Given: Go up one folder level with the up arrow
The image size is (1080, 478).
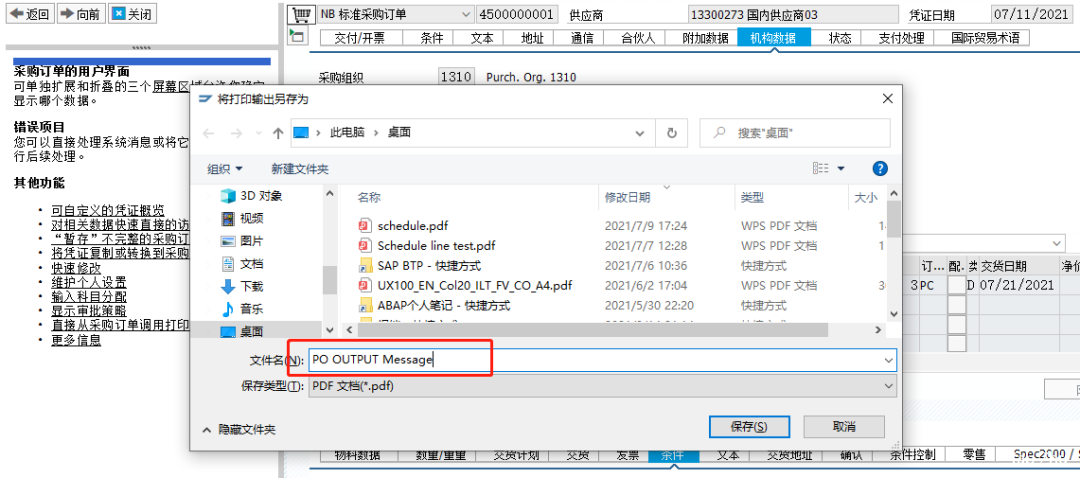Looking at the screenshot, I should pyautogui.click(x=278, y=133).
